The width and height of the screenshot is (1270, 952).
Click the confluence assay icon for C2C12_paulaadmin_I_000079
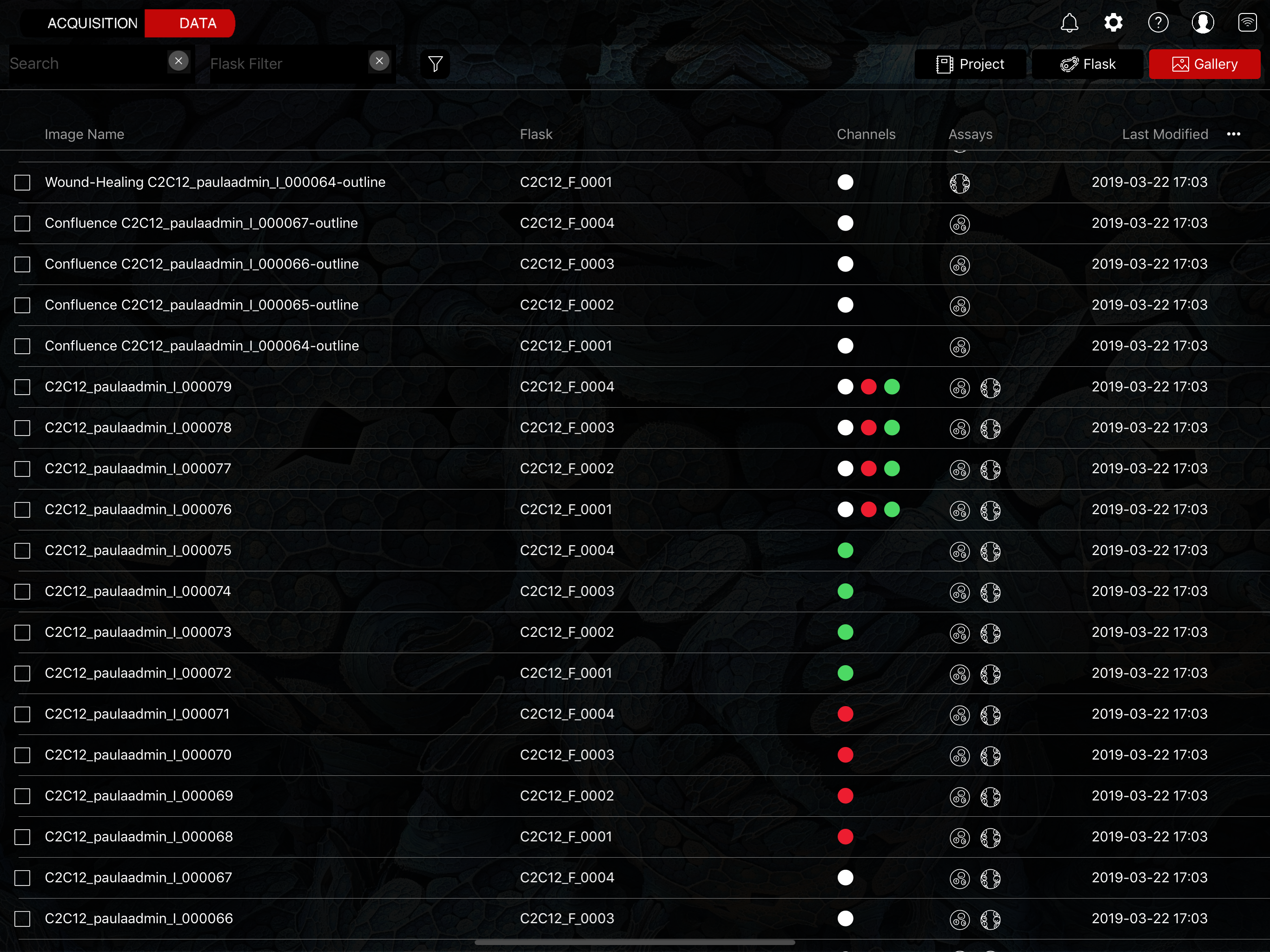point(959,388)
